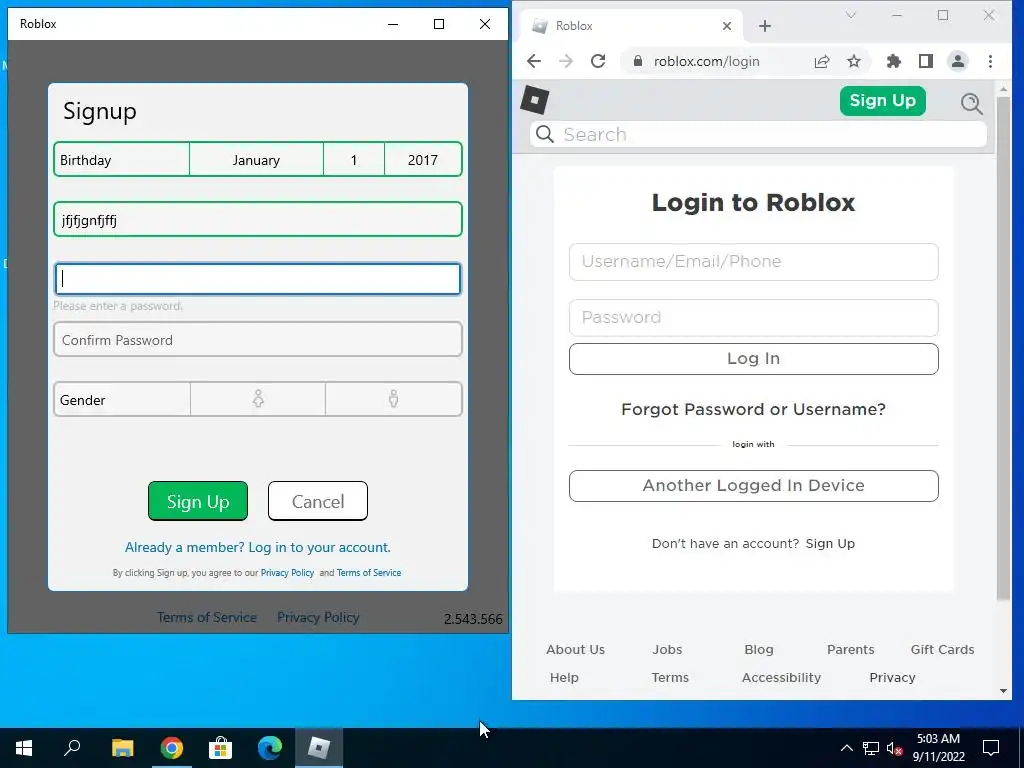1024x768 pixels.
Task: Launch Microsoft Edge from the taskbar
Action: 269,748
